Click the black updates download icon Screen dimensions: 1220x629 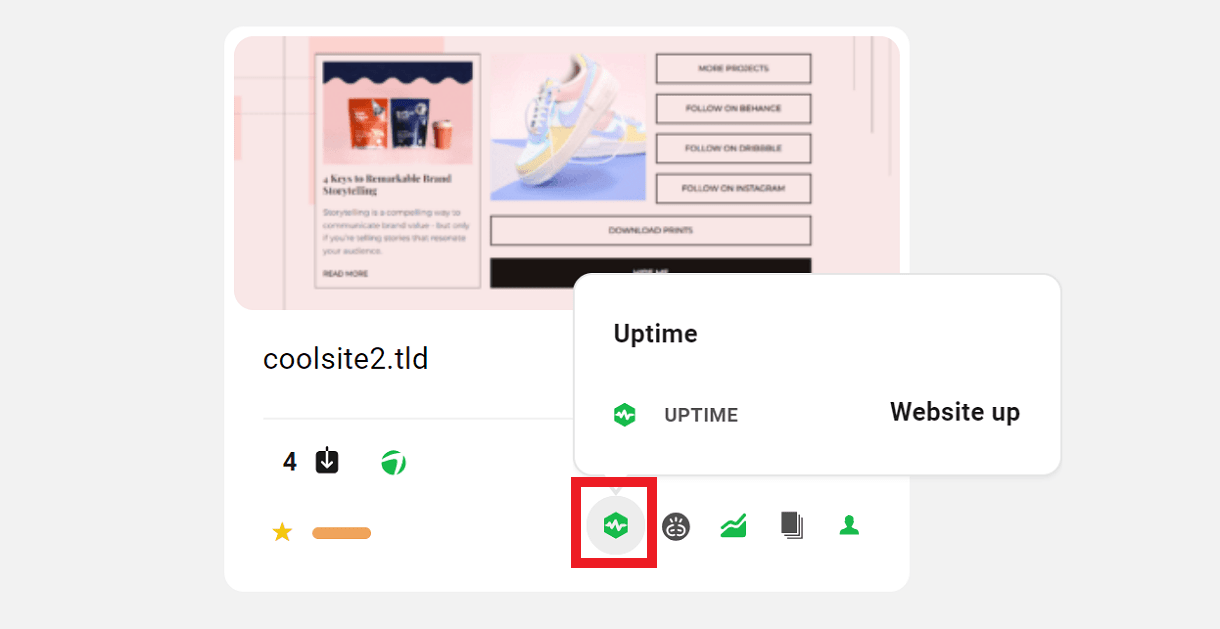[327, 461]
